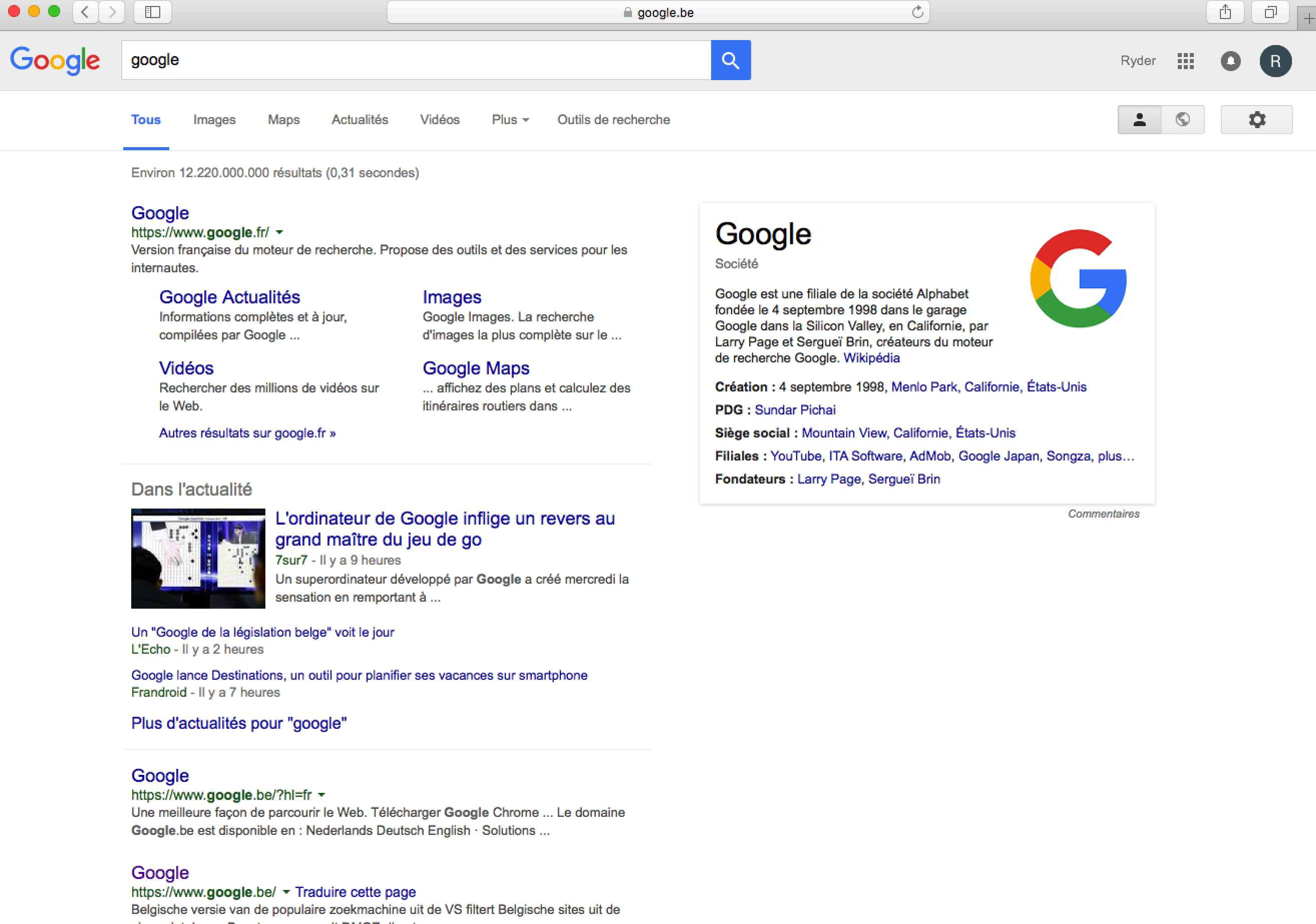Open the Google result for google.fr

coord(160,213)
